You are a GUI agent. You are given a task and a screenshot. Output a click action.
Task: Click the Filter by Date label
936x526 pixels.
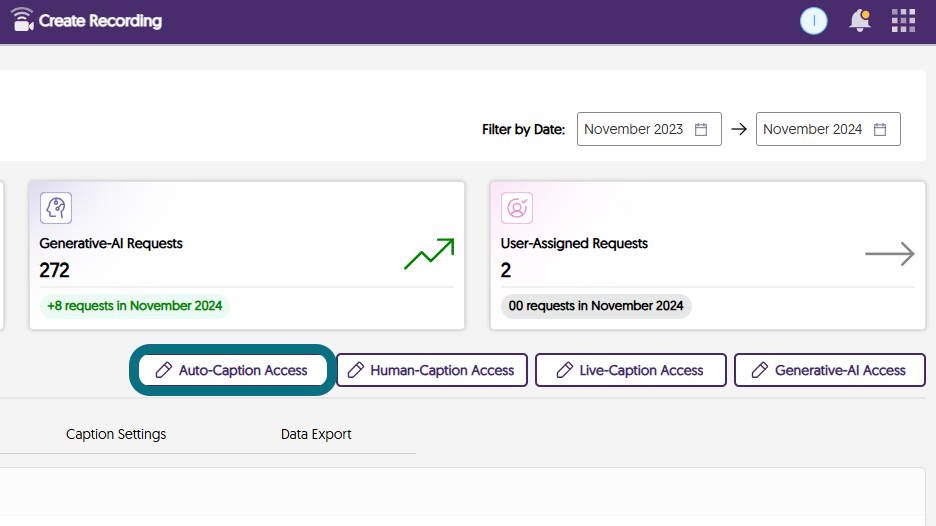[x=524, y=130]
